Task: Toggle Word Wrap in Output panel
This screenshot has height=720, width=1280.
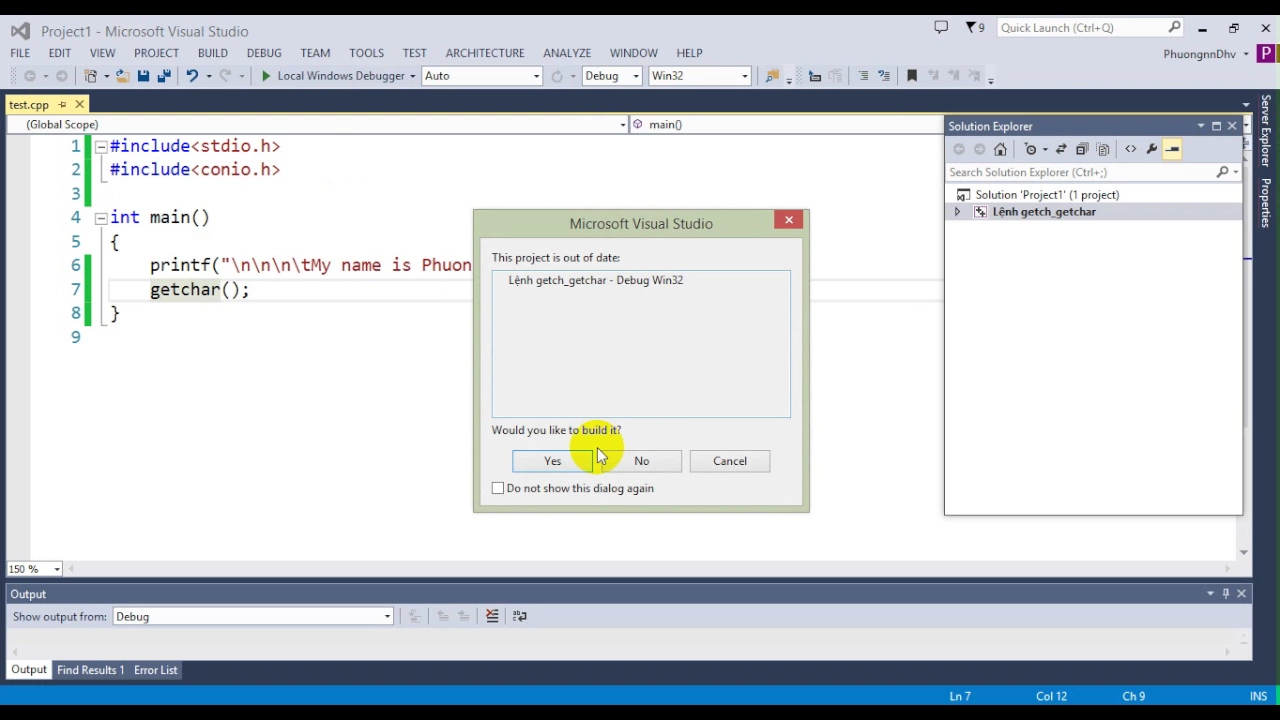Action: click(x=520, y=616)
